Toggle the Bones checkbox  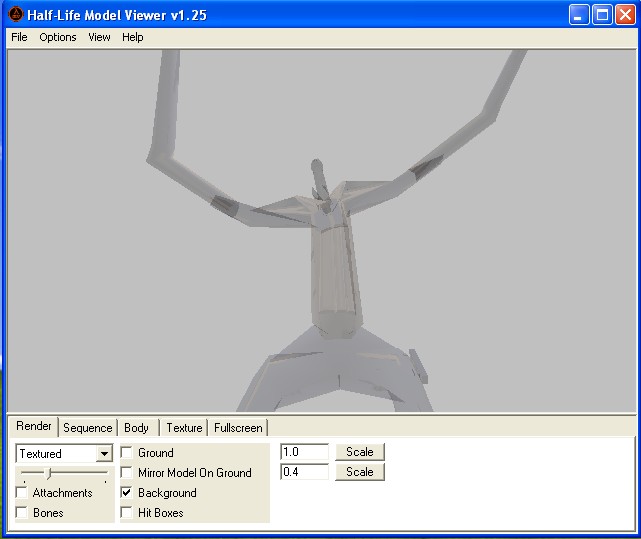tap(22, 513)
